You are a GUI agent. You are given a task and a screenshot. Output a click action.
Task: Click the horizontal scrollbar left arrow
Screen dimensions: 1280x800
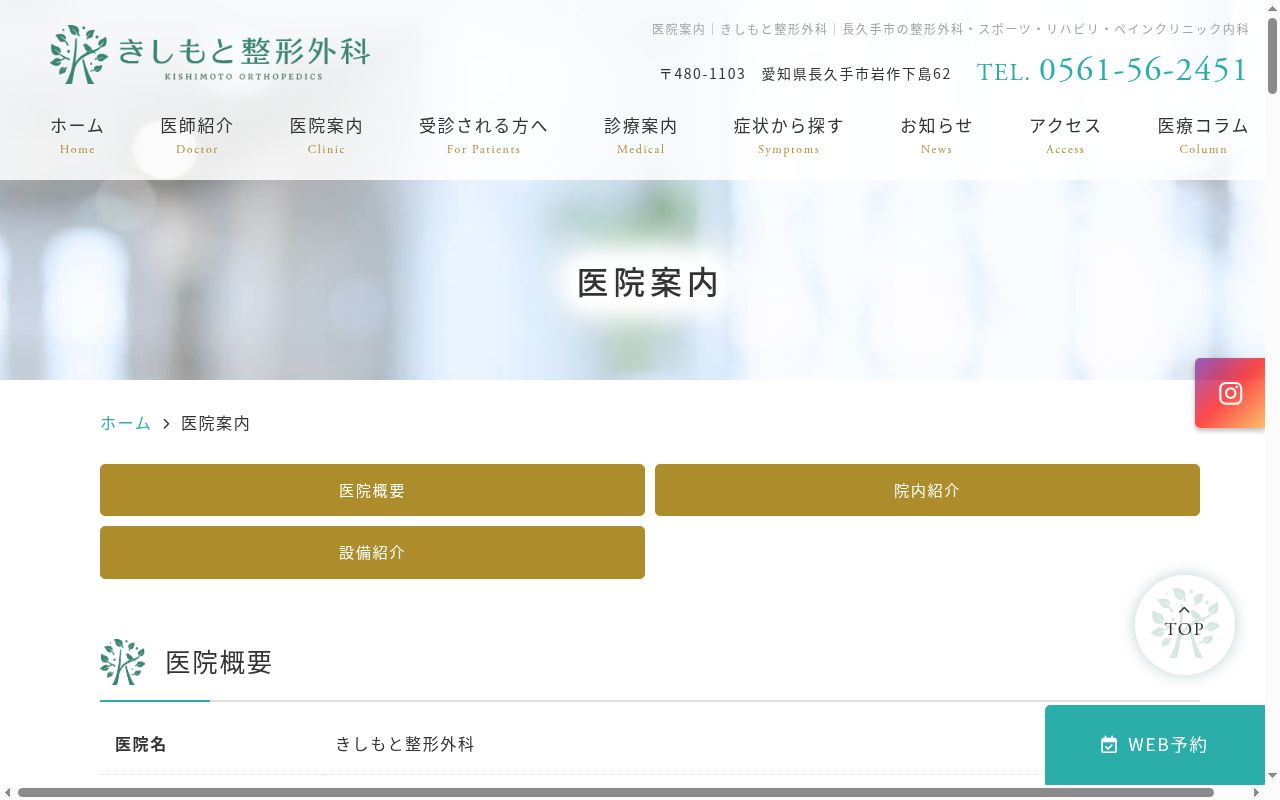(x=7, y=793)
